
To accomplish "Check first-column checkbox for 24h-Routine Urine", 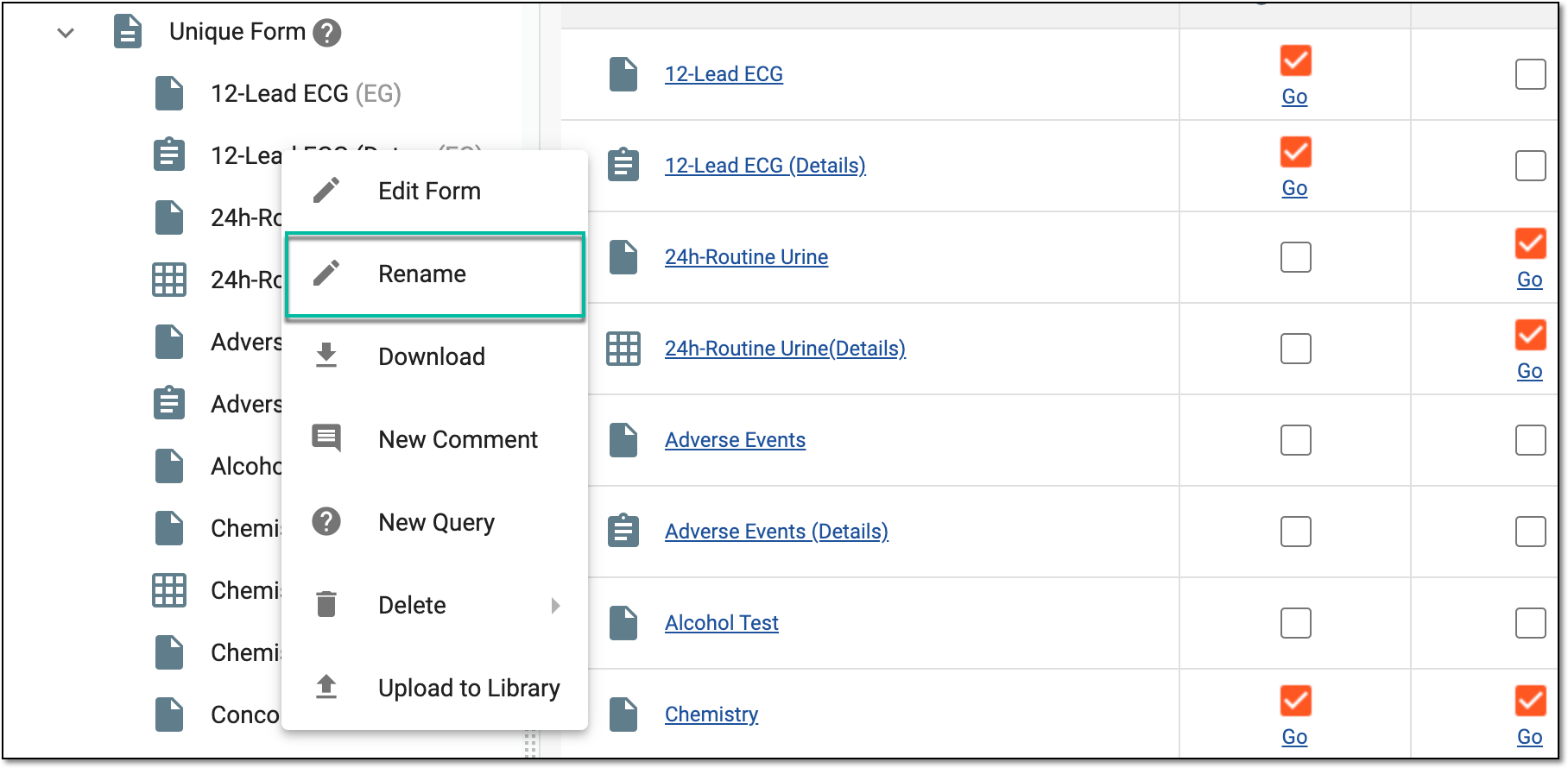I will click(1295, 257).
